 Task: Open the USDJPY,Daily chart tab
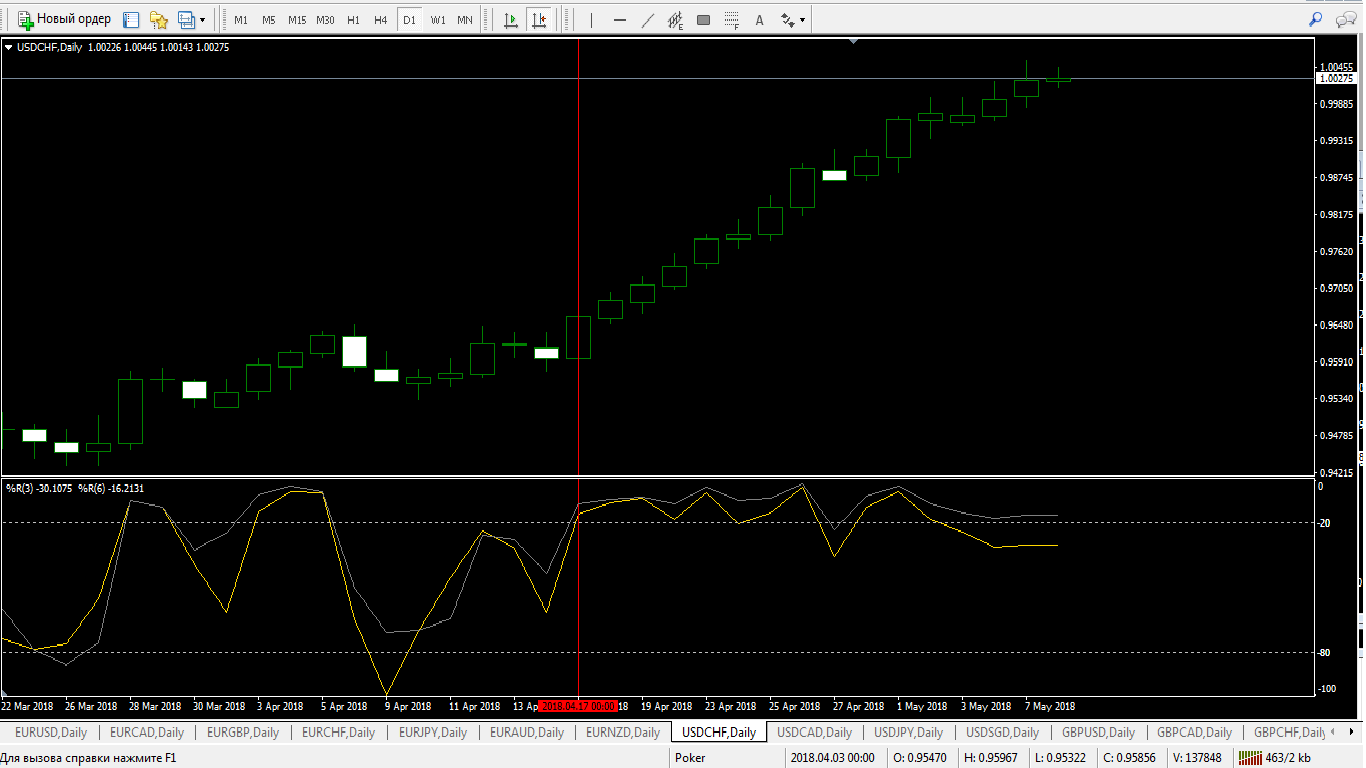tap(908, 732)
